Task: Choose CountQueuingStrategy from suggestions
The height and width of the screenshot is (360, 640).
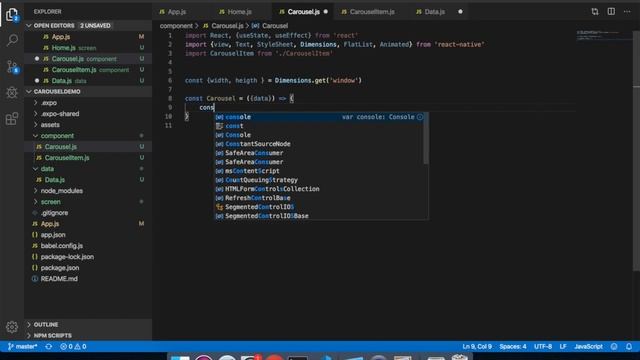Action: [319, 180]
